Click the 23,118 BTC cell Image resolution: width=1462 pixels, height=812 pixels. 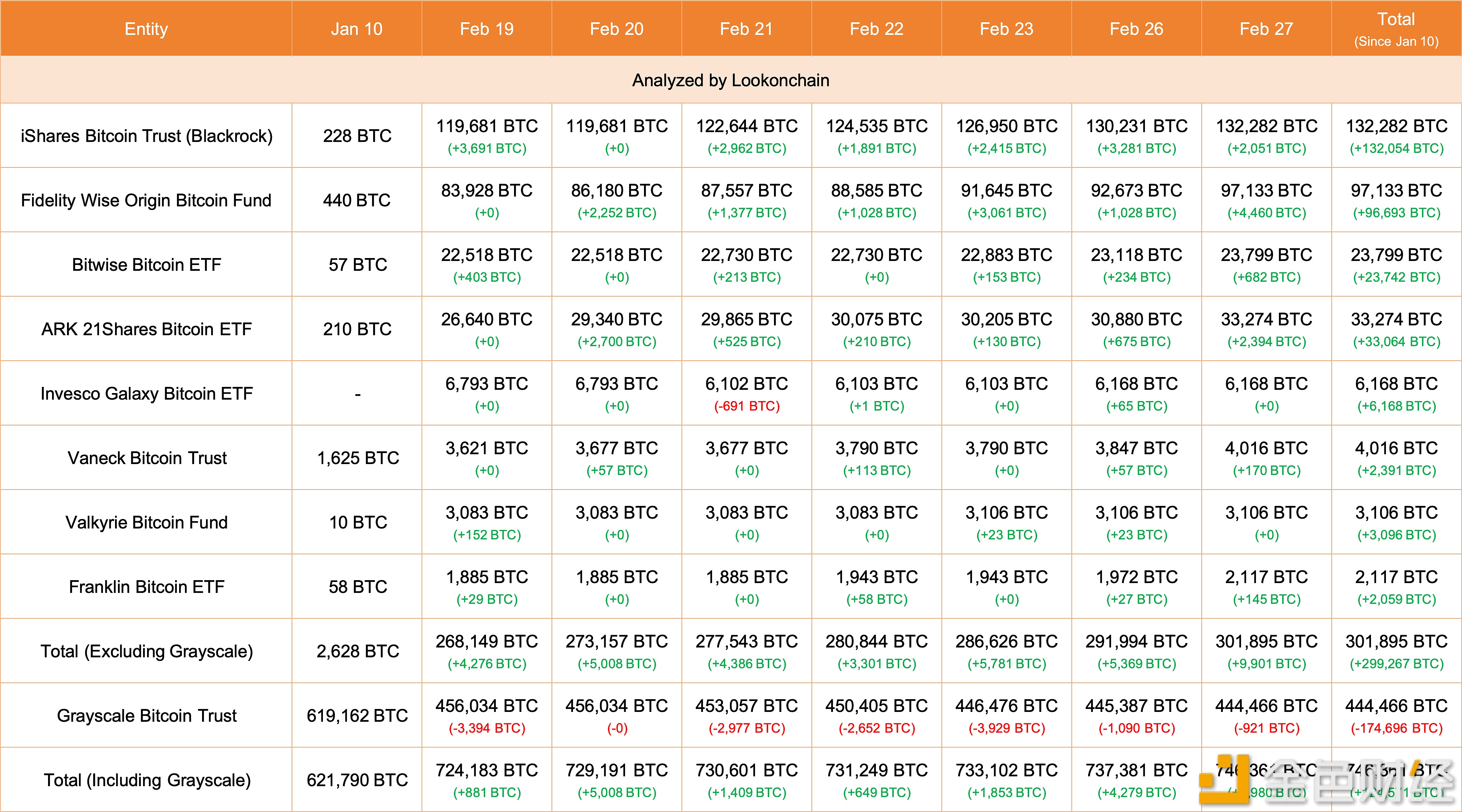(x=1137, y=255)
